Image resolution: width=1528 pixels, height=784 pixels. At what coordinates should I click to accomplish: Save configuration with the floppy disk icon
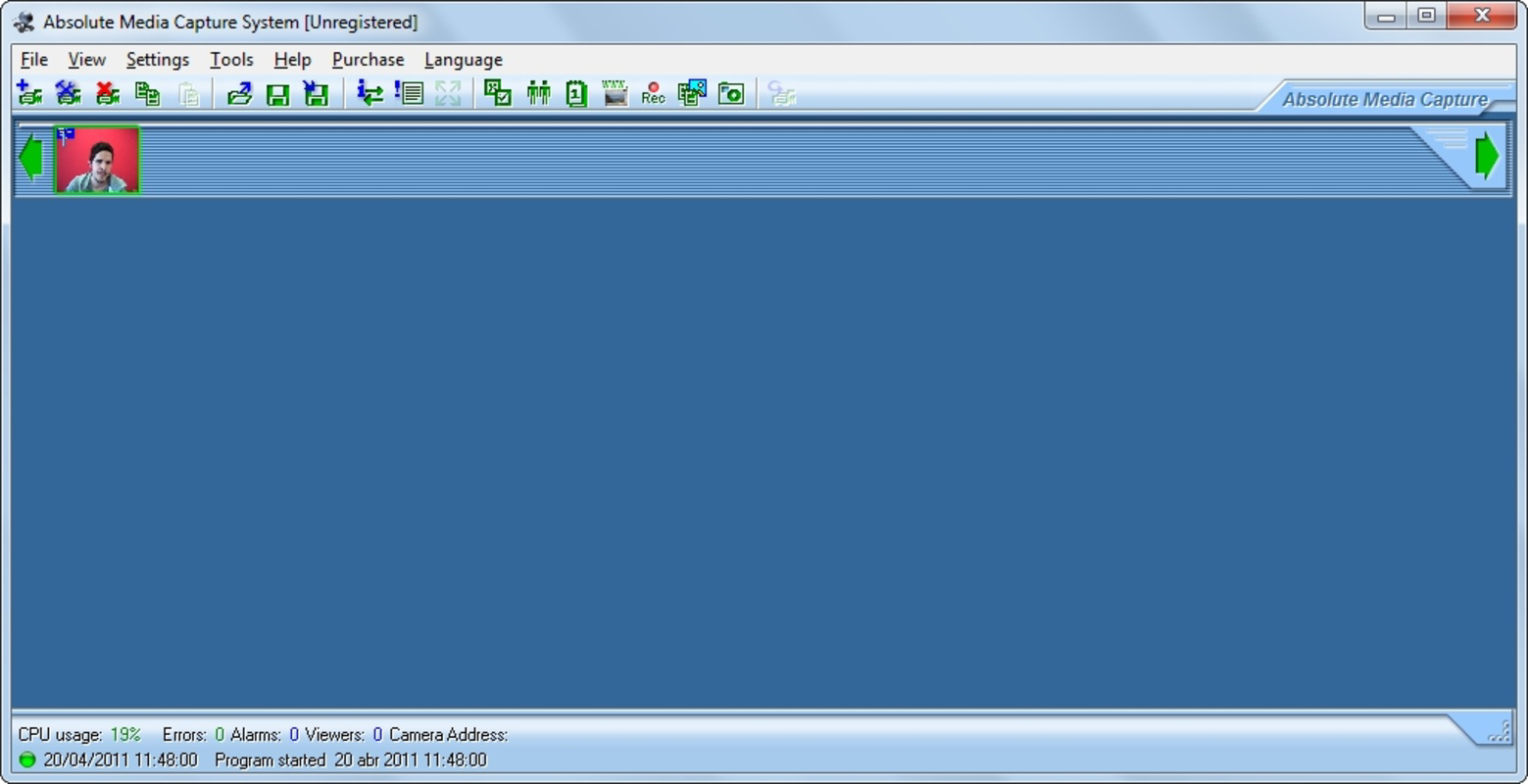[x=277, y=93]
